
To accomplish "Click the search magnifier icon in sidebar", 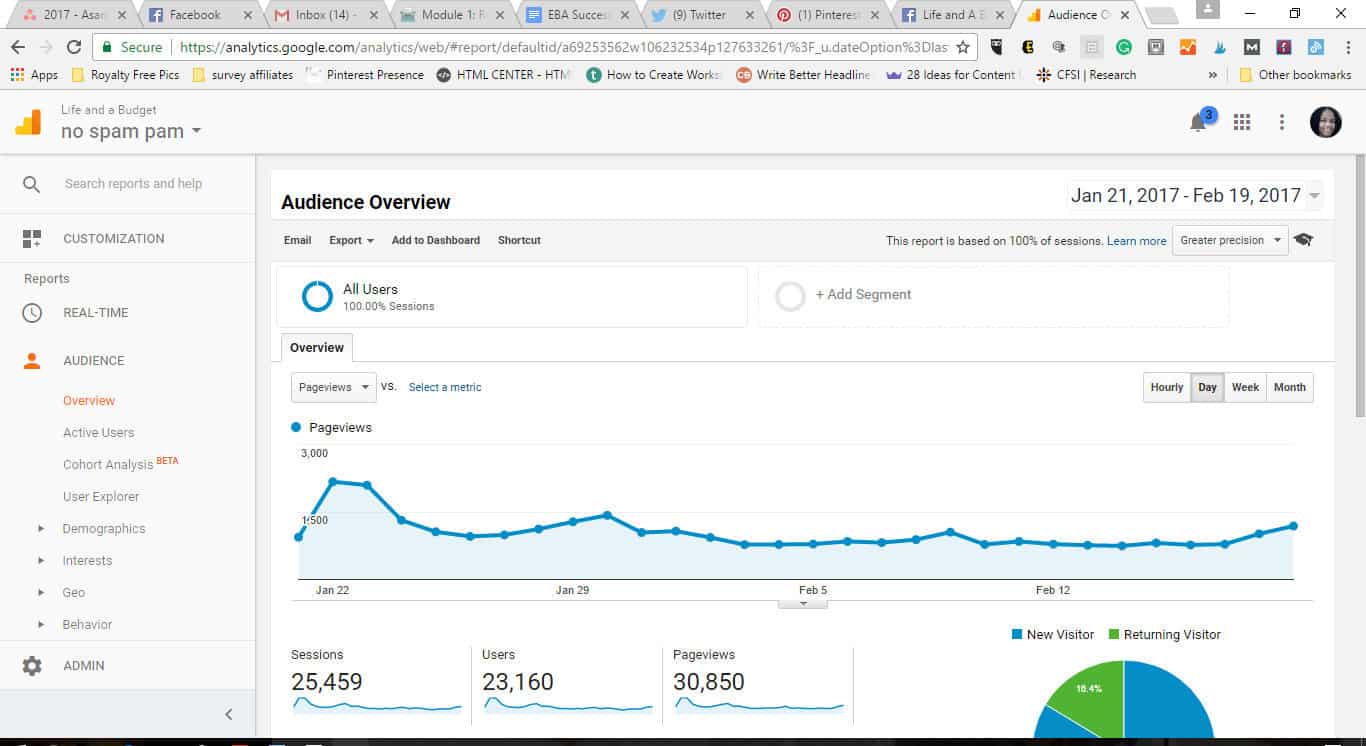I will [x=32, y=184].
